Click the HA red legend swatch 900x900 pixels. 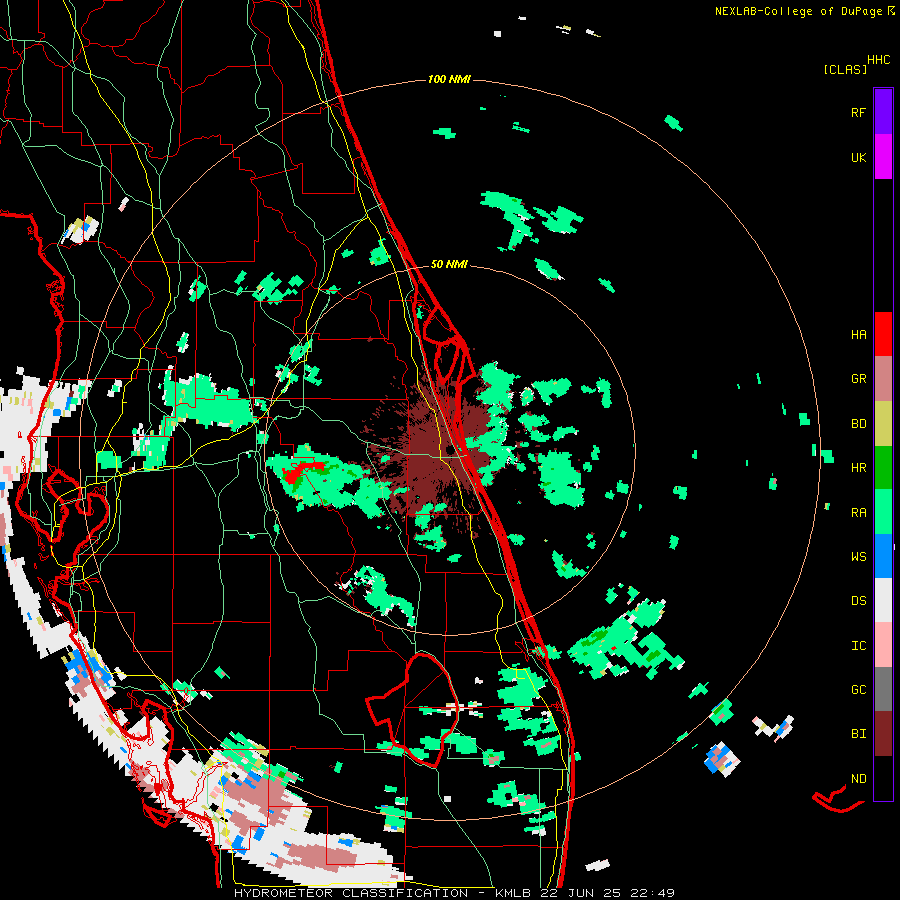883,334
